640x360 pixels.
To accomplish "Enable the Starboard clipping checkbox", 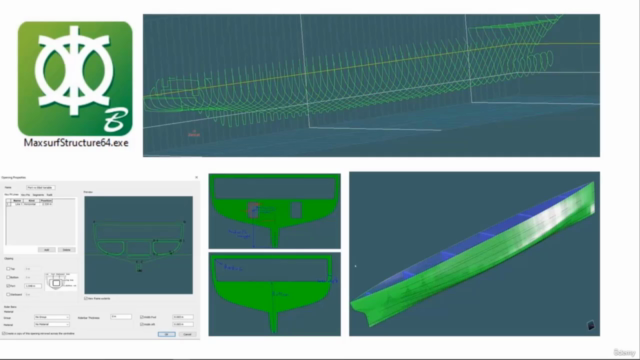I will tap(8, 294).
